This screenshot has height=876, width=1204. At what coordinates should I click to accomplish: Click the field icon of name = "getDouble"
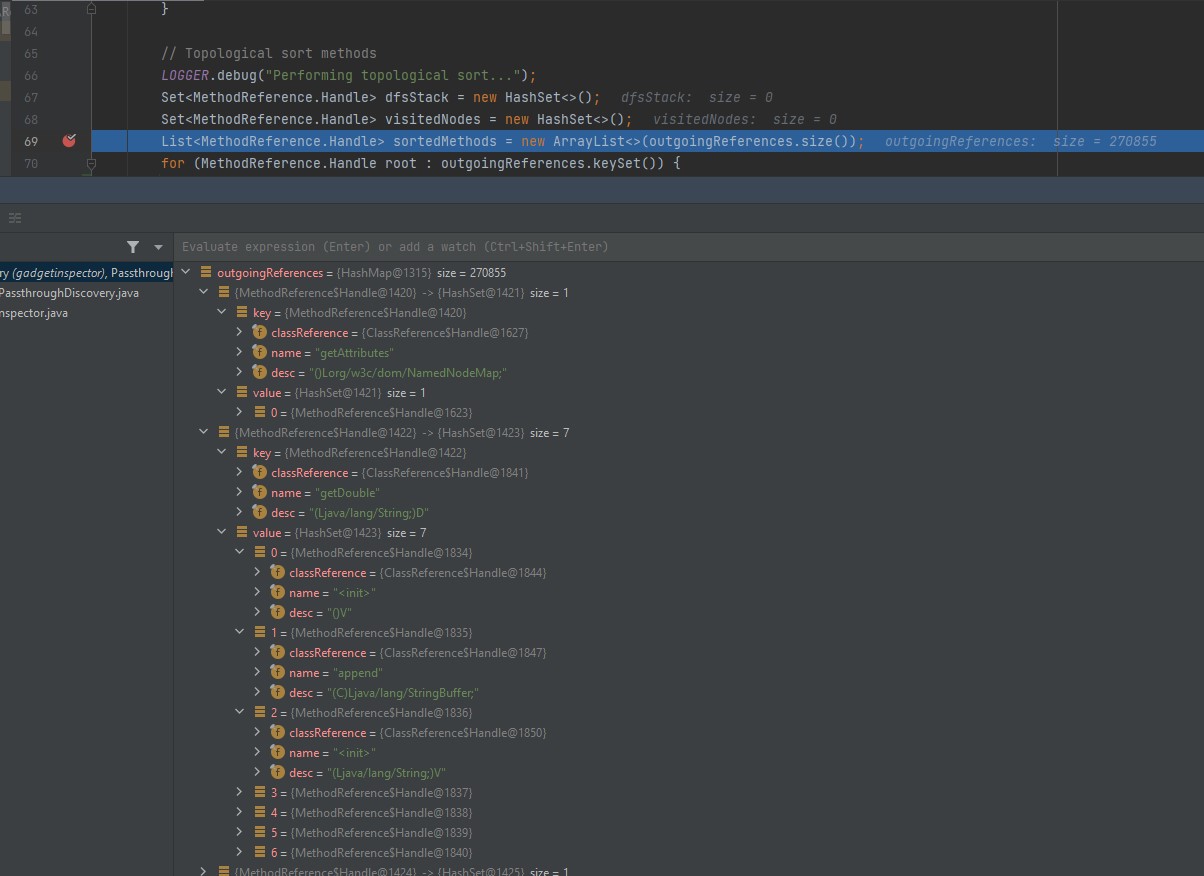click(x=260, y=492)
